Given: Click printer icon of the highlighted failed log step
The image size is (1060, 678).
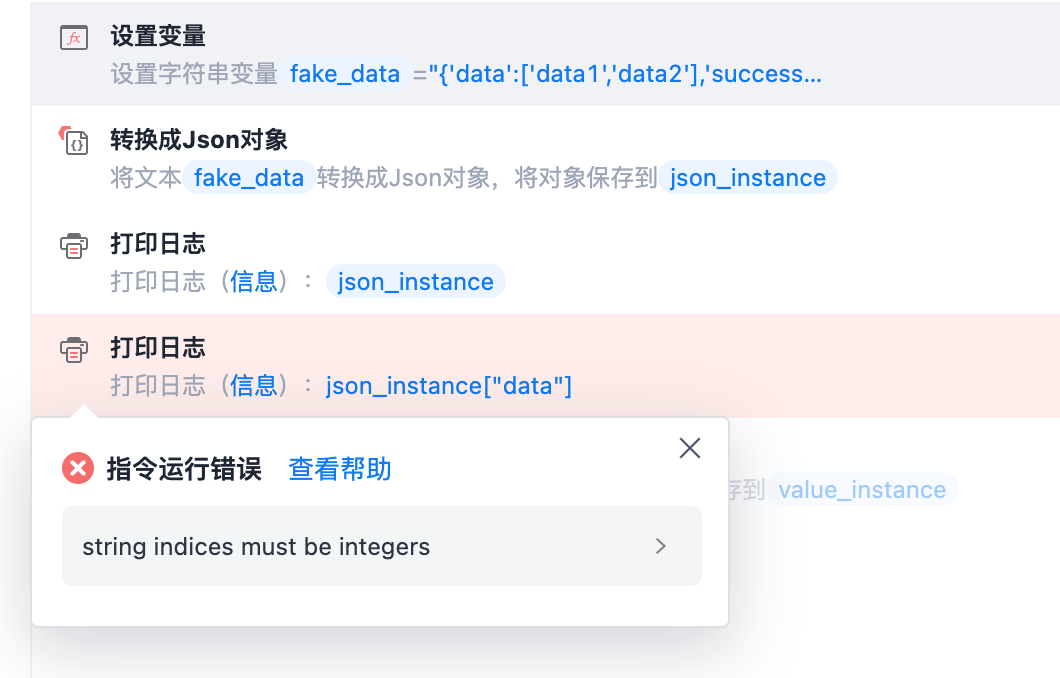Looking at the screenshot, I should click(74, 350).
